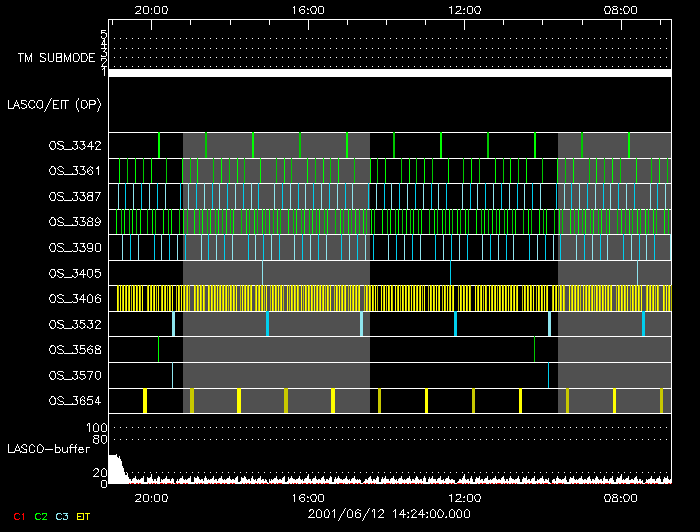Select the green C2 legend entry
Screen dimensions: 700x532
coord(41,515)
